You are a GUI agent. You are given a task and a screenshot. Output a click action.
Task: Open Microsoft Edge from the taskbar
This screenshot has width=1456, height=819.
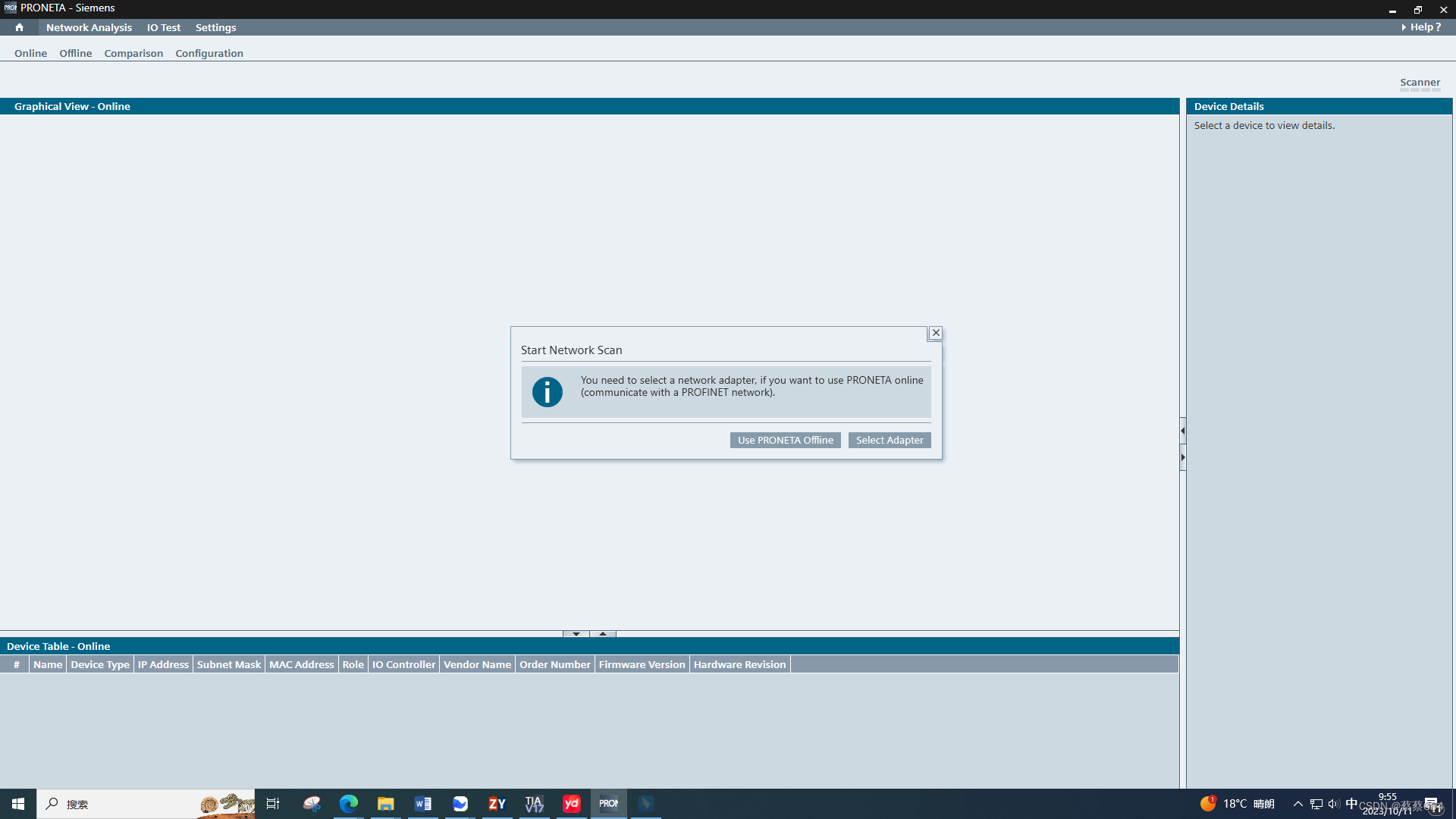coord(349,804)
